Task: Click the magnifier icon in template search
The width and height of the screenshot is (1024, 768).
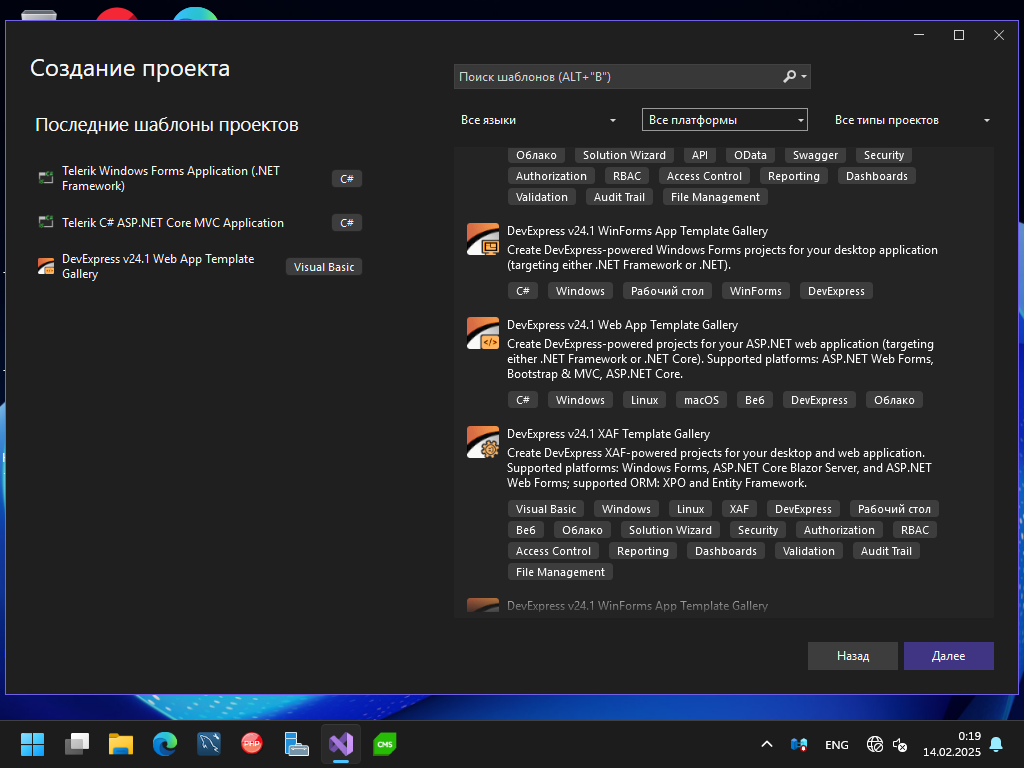Action: click(x=790, y=76)
